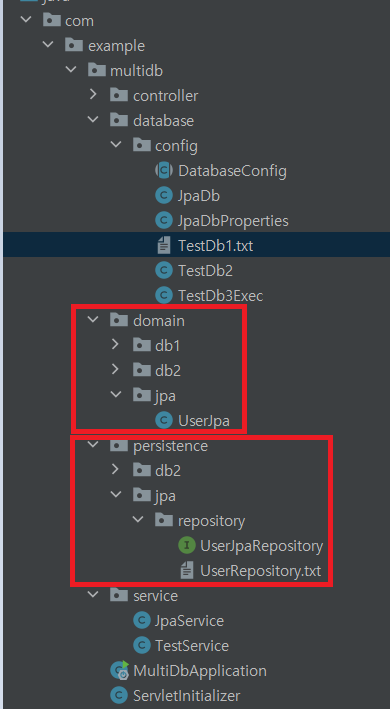Select the MultiDbApplication class name
Viewport: 390px width, 709px height.
(200, 671)
